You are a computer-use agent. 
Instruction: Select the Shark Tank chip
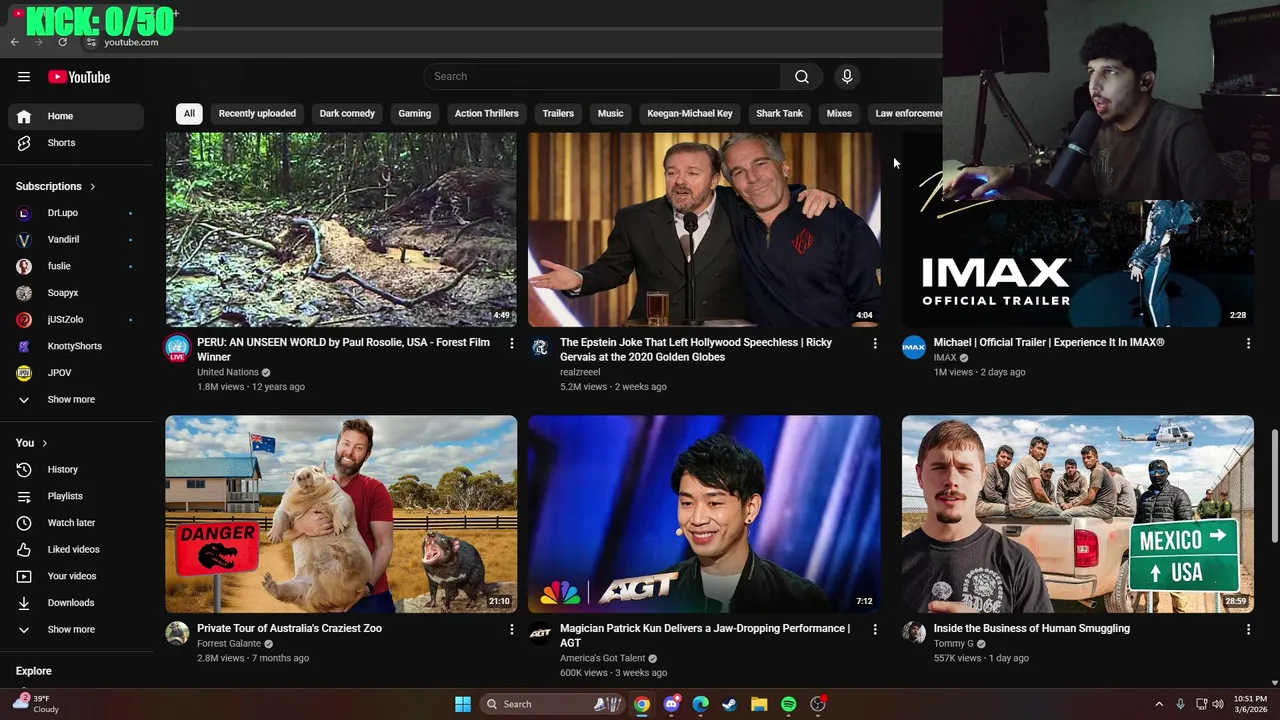(x=779, y=114)
